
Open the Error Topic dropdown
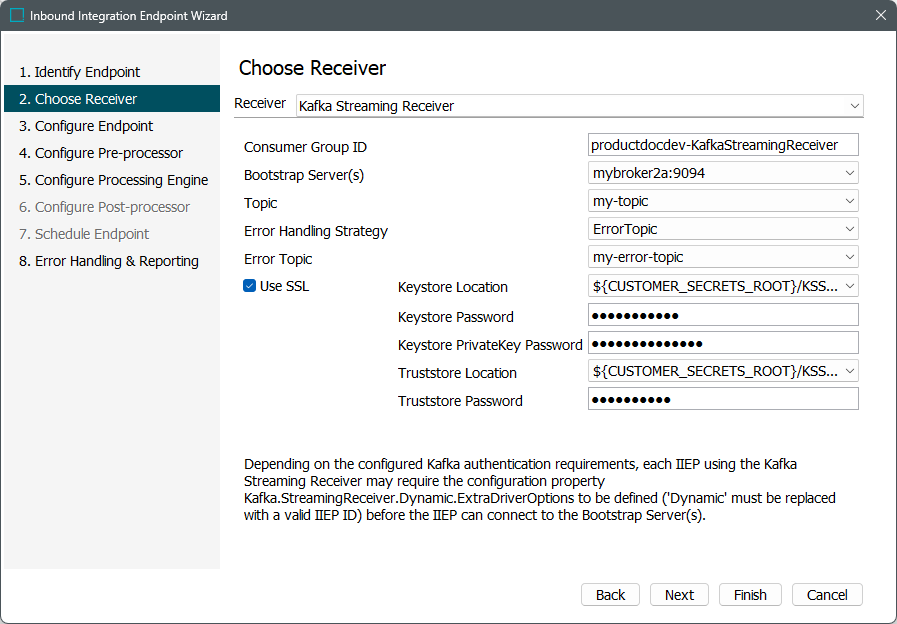pyautogui.click(x=848, y=258)
